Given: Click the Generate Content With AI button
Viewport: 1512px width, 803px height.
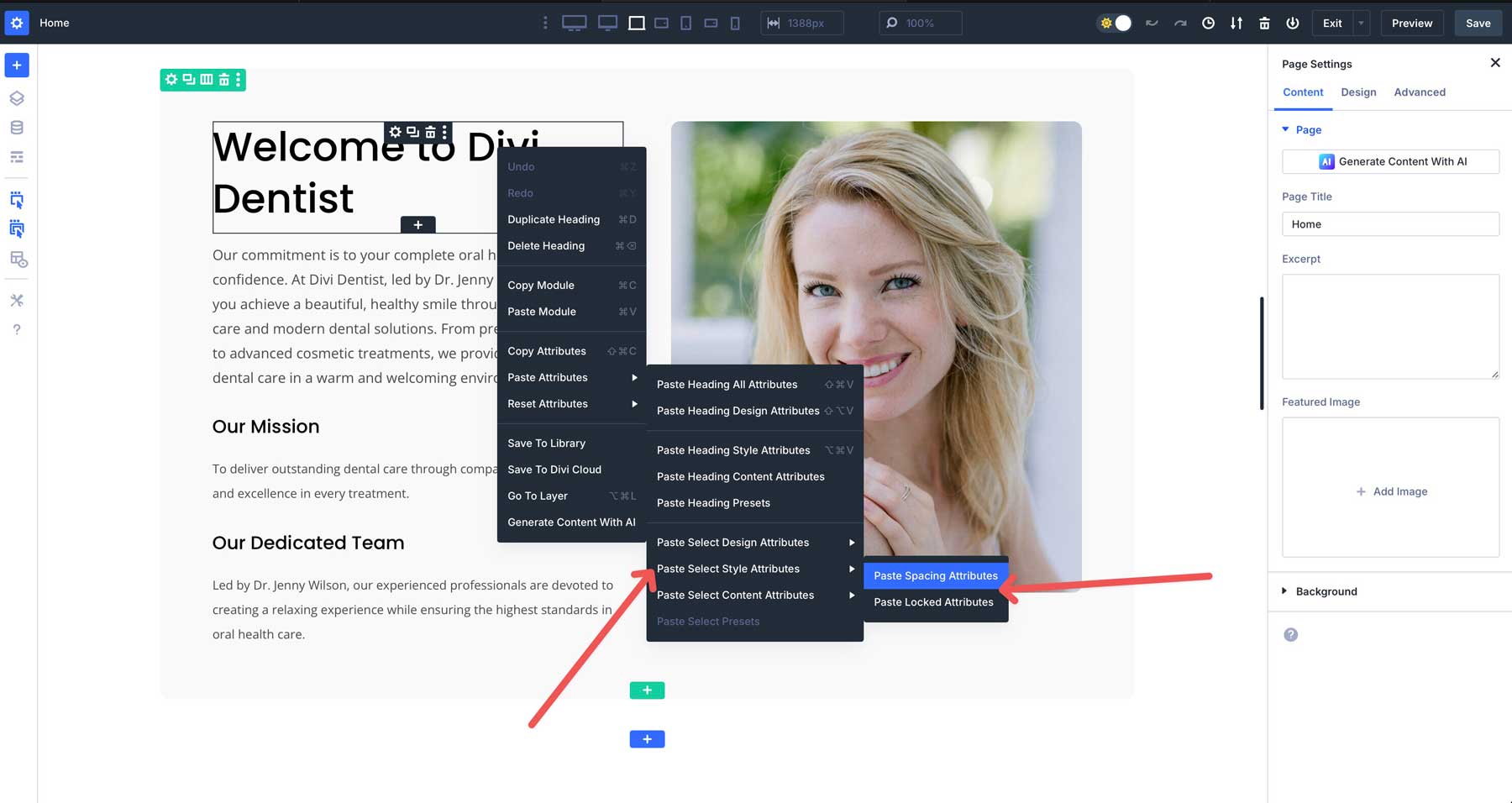Looking at the screenshot, I should (x=1390, y=161).
